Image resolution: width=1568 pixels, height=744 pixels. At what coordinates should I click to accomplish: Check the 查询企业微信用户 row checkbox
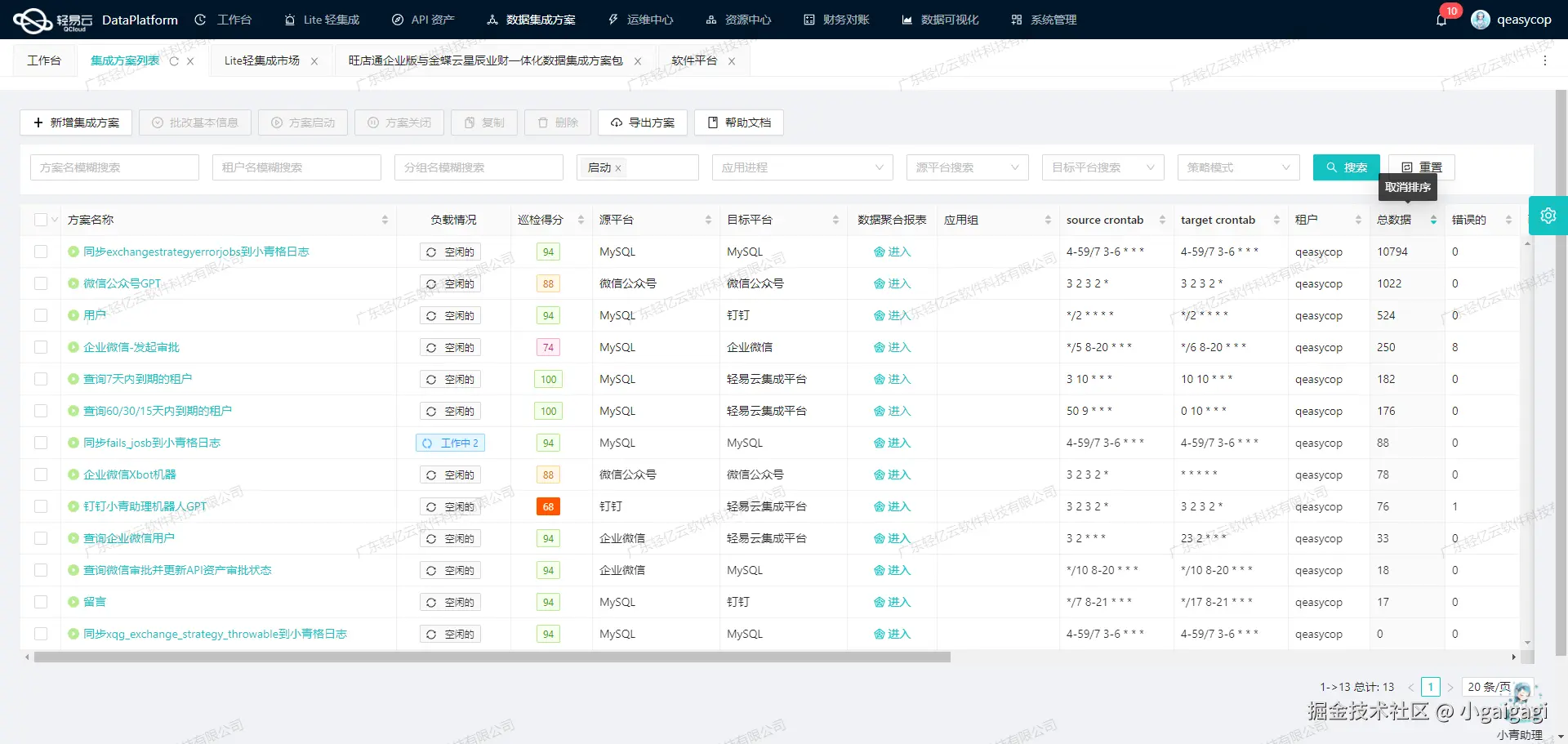tap(41, 538)
